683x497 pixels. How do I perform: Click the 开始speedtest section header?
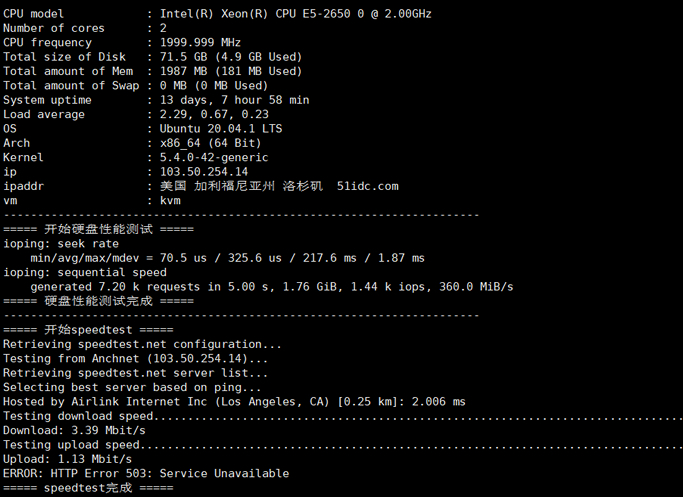[x=88, y=330]
